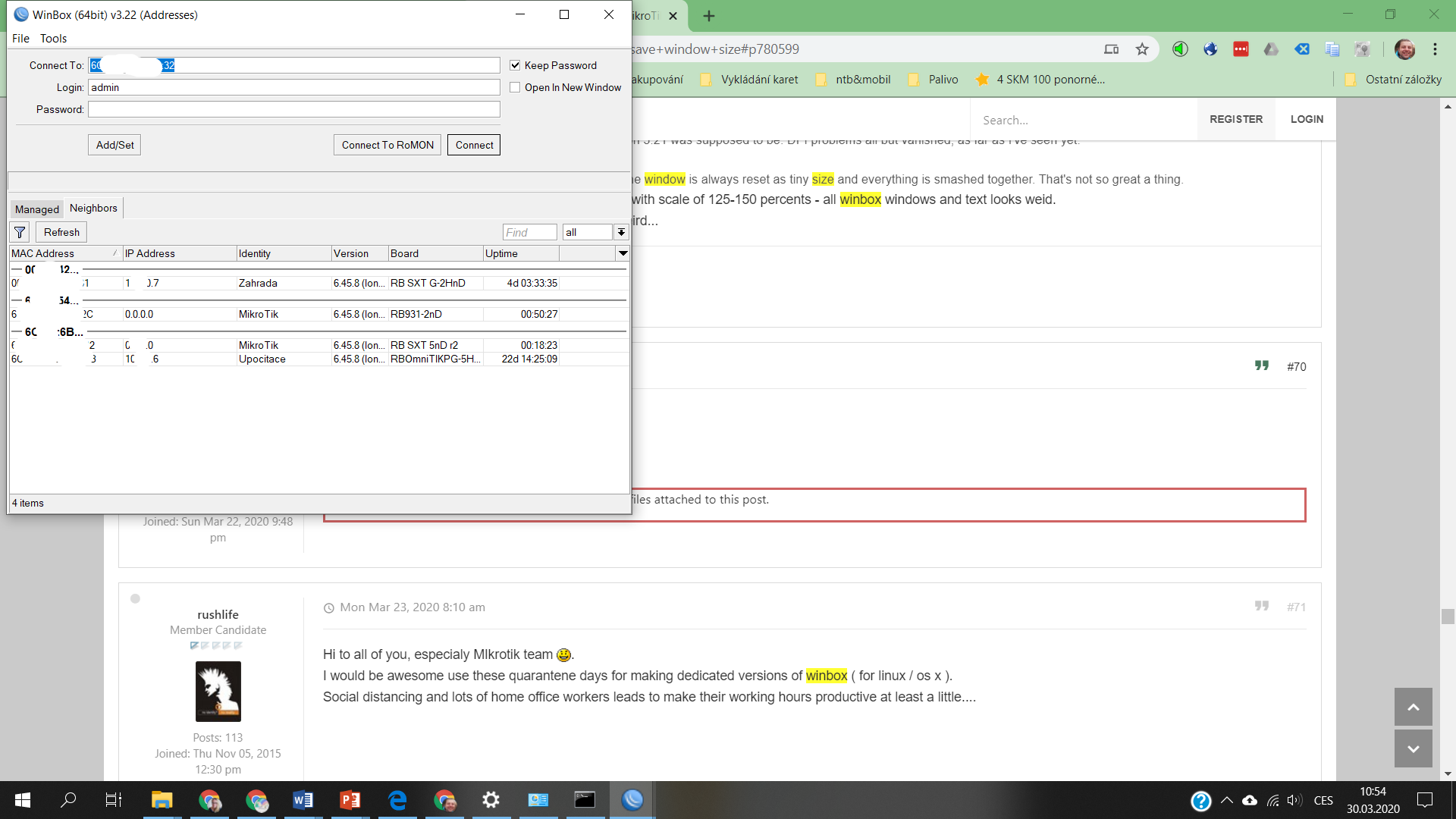This screenshot has width=1456, height=819.
Task: Open the filter funnel in Neighbors toolbar
Action: pos(19,232)
